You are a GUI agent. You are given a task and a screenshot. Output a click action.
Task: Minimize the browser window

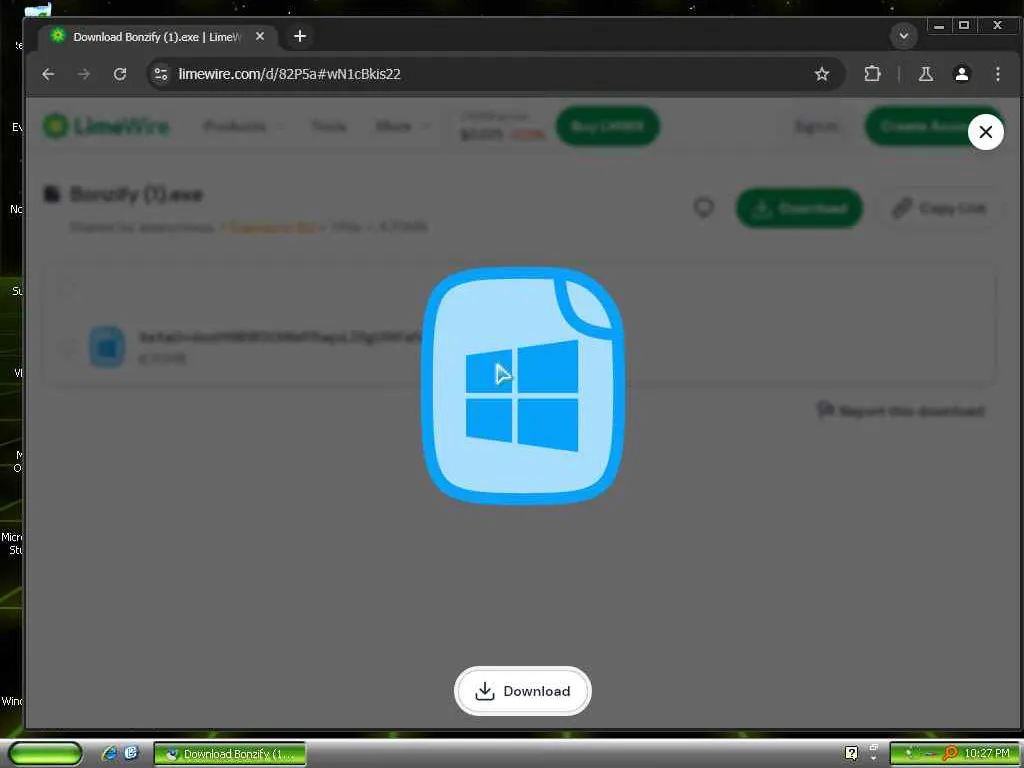938,26
